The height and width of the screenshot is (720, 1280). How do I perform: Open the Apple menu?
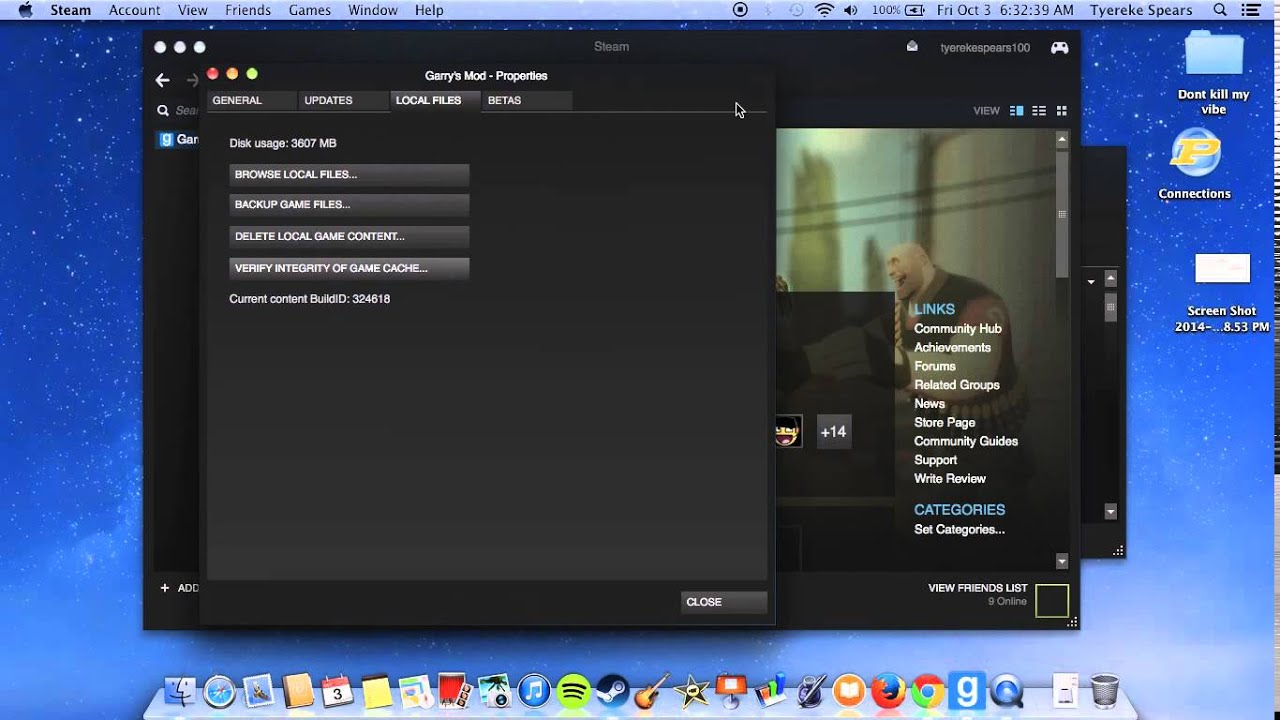coord(25,10)
